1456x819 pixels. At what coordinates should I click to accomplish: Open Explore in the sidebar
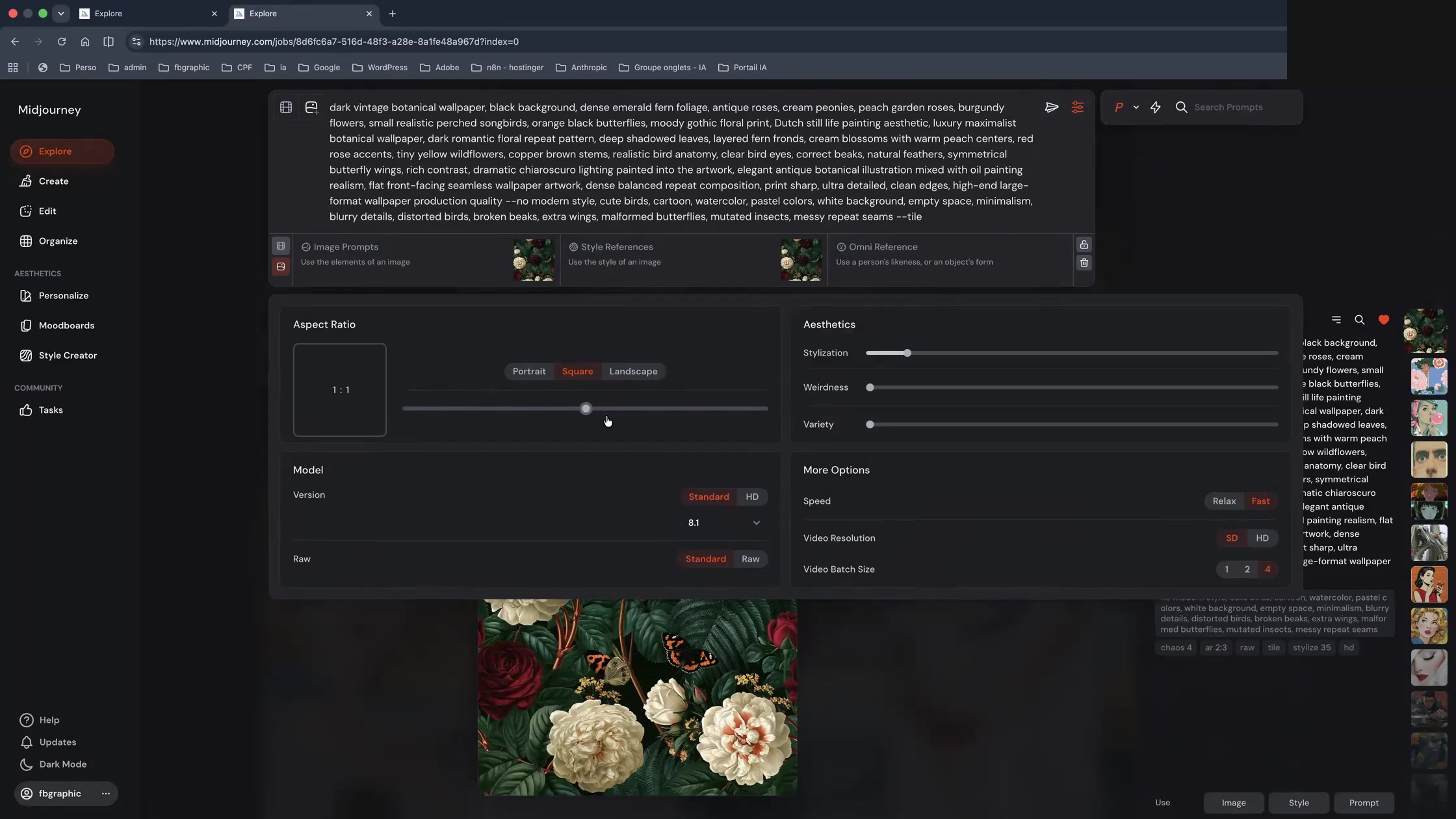(62, 151)
